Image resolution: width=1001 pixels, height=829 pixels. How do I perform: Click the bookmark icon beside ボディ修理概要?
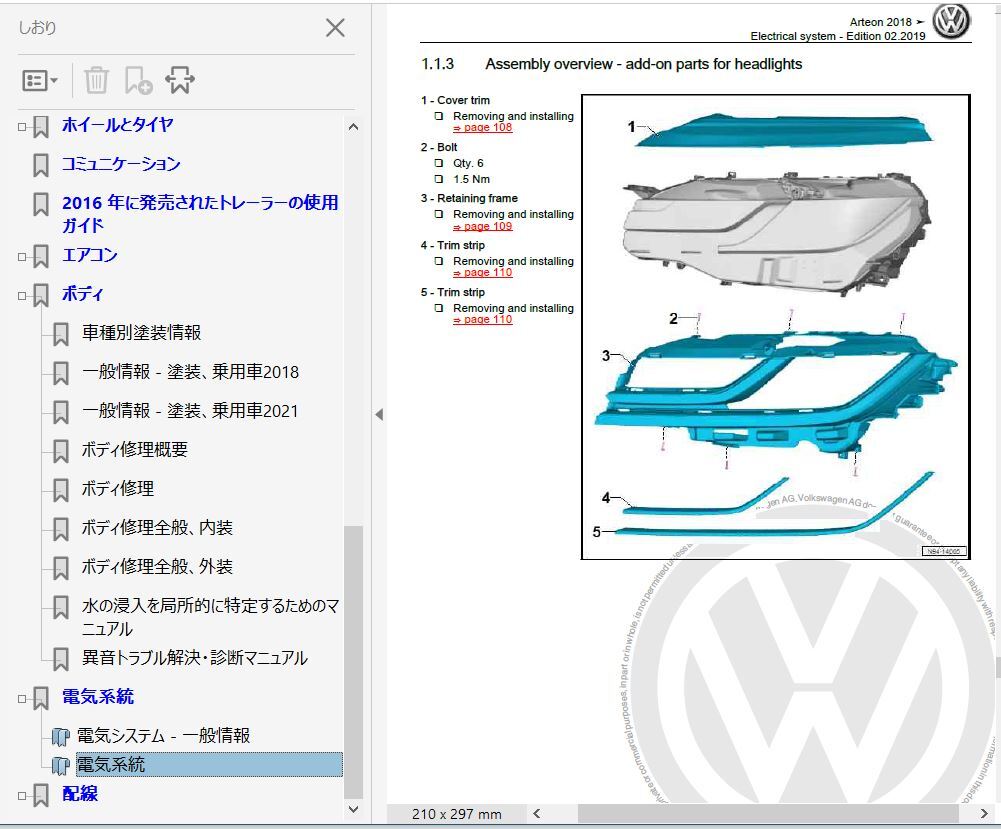pos(61,451)
